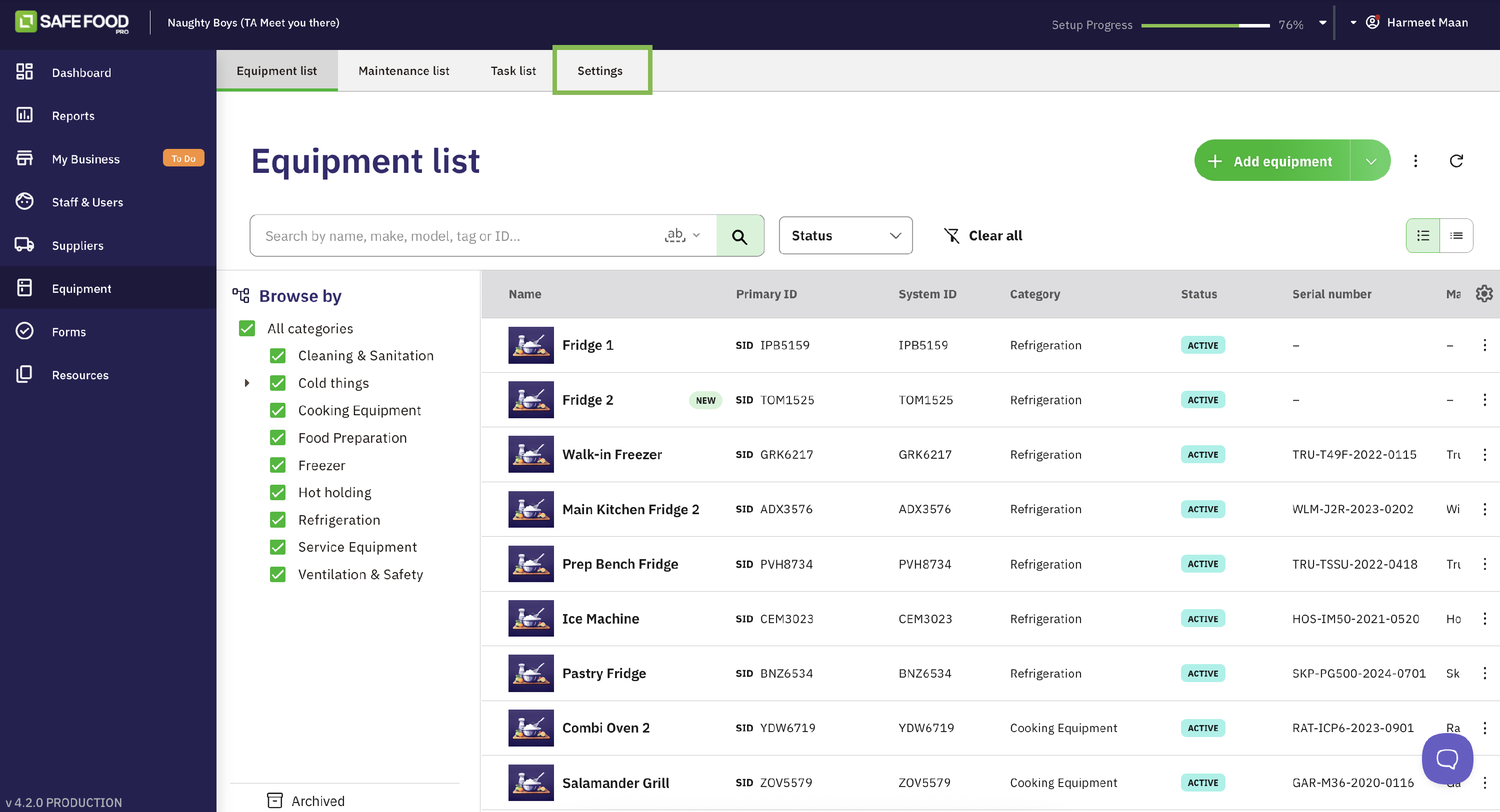Open Resources sidebar icon

click(24, 374)
